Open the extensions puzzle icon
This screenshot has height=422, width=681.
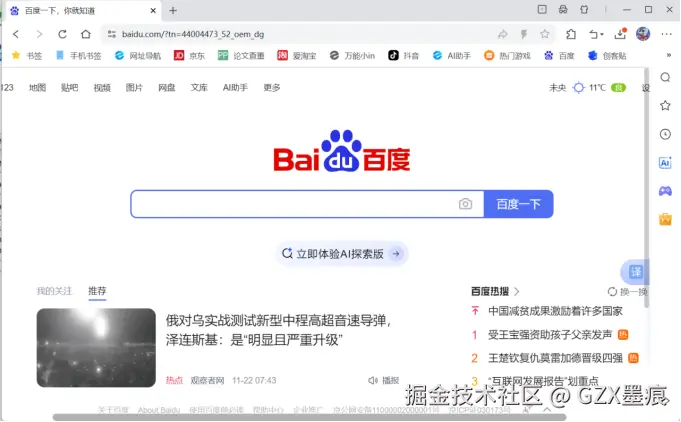(571, 34)
